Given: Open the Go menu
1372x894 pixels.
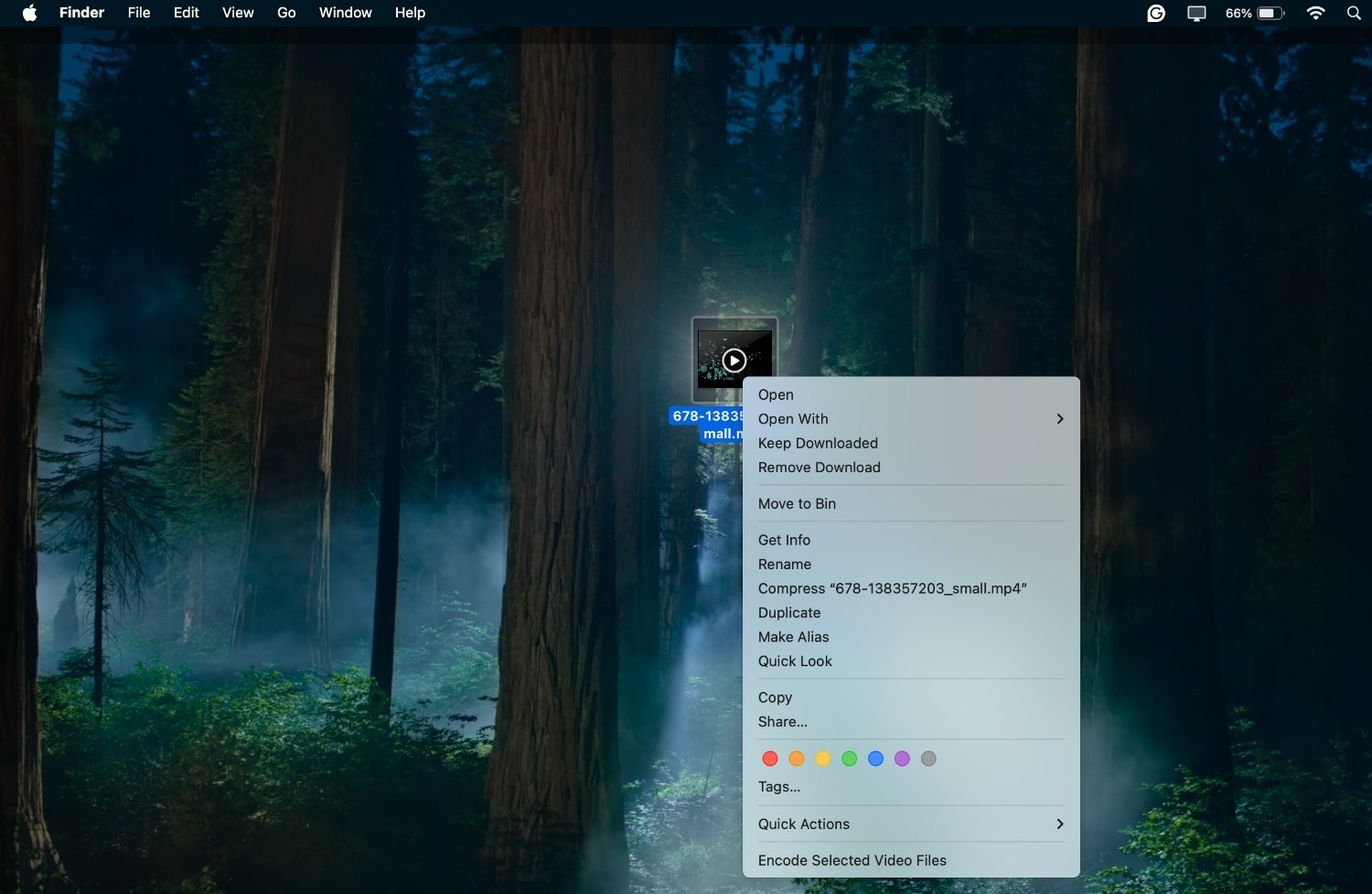Looking at the screenshot, I should tap(286, 13).
